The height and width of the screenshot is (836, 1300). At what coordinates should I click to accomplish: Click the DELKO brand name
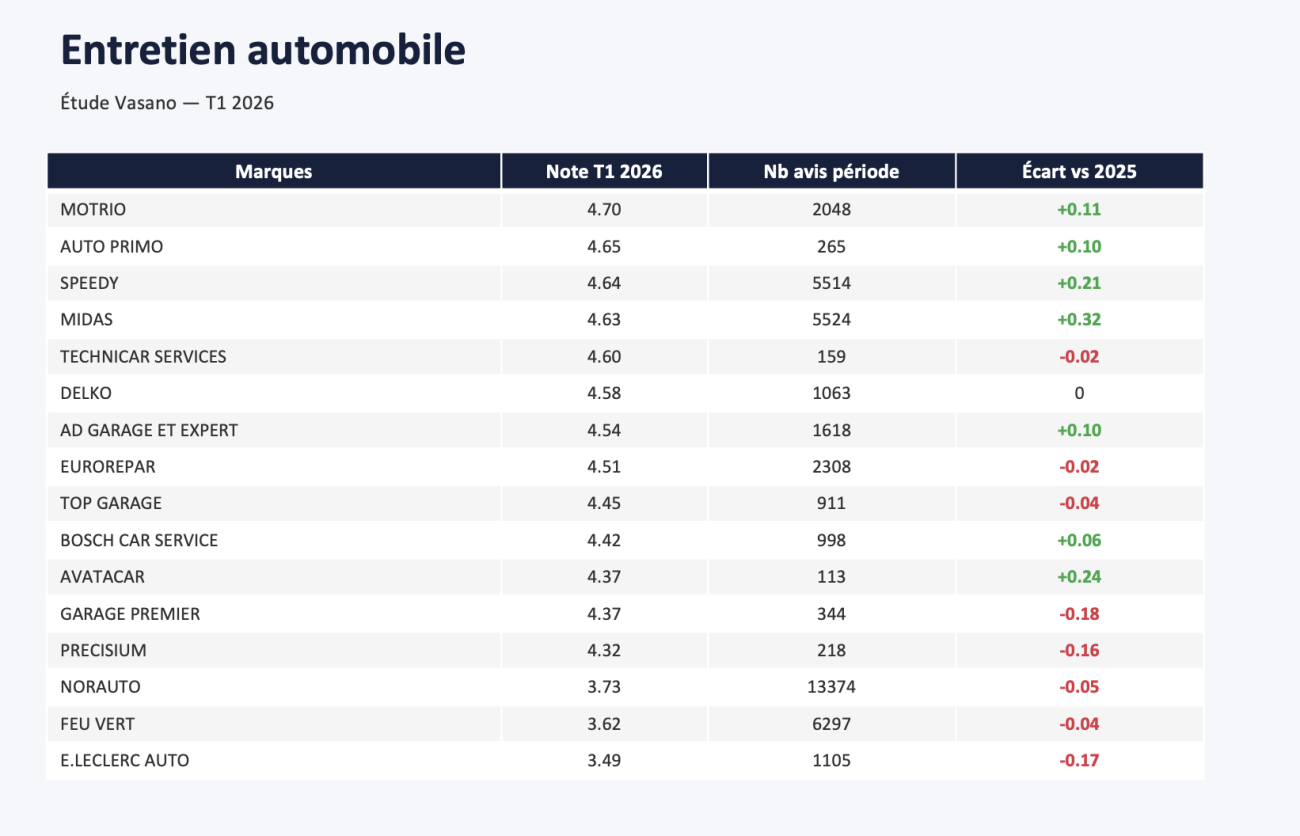point(86,393)
